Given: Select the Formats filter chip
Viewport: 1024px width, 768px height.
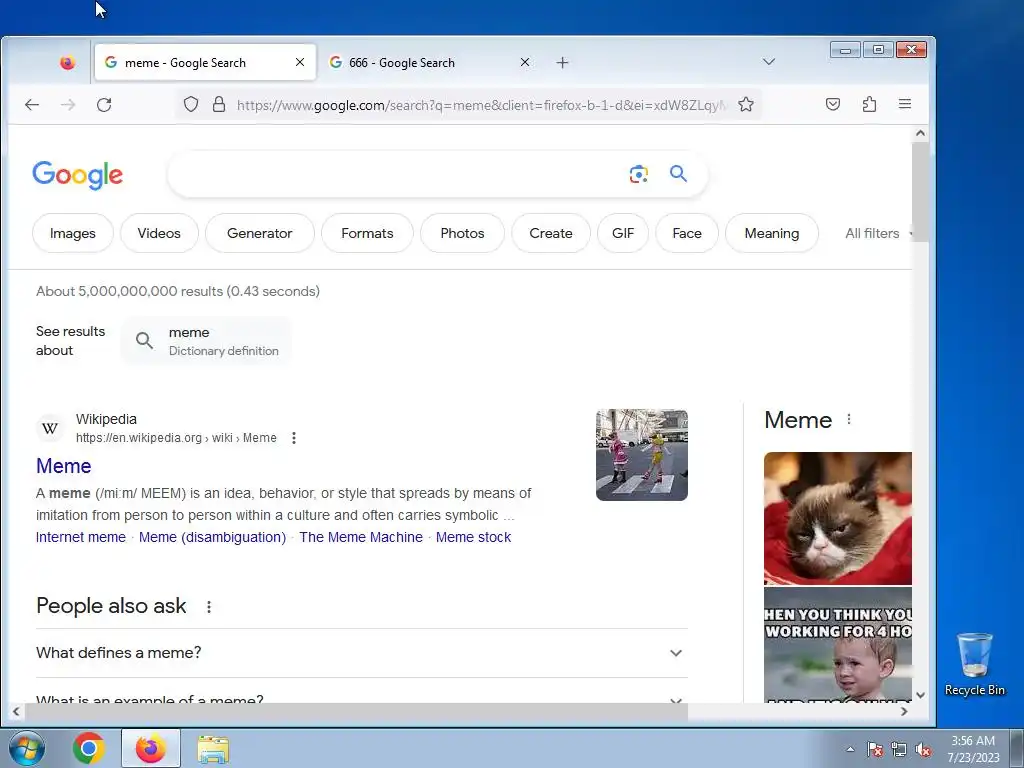Looking at the screenshot, I should [x=367, y=233].
